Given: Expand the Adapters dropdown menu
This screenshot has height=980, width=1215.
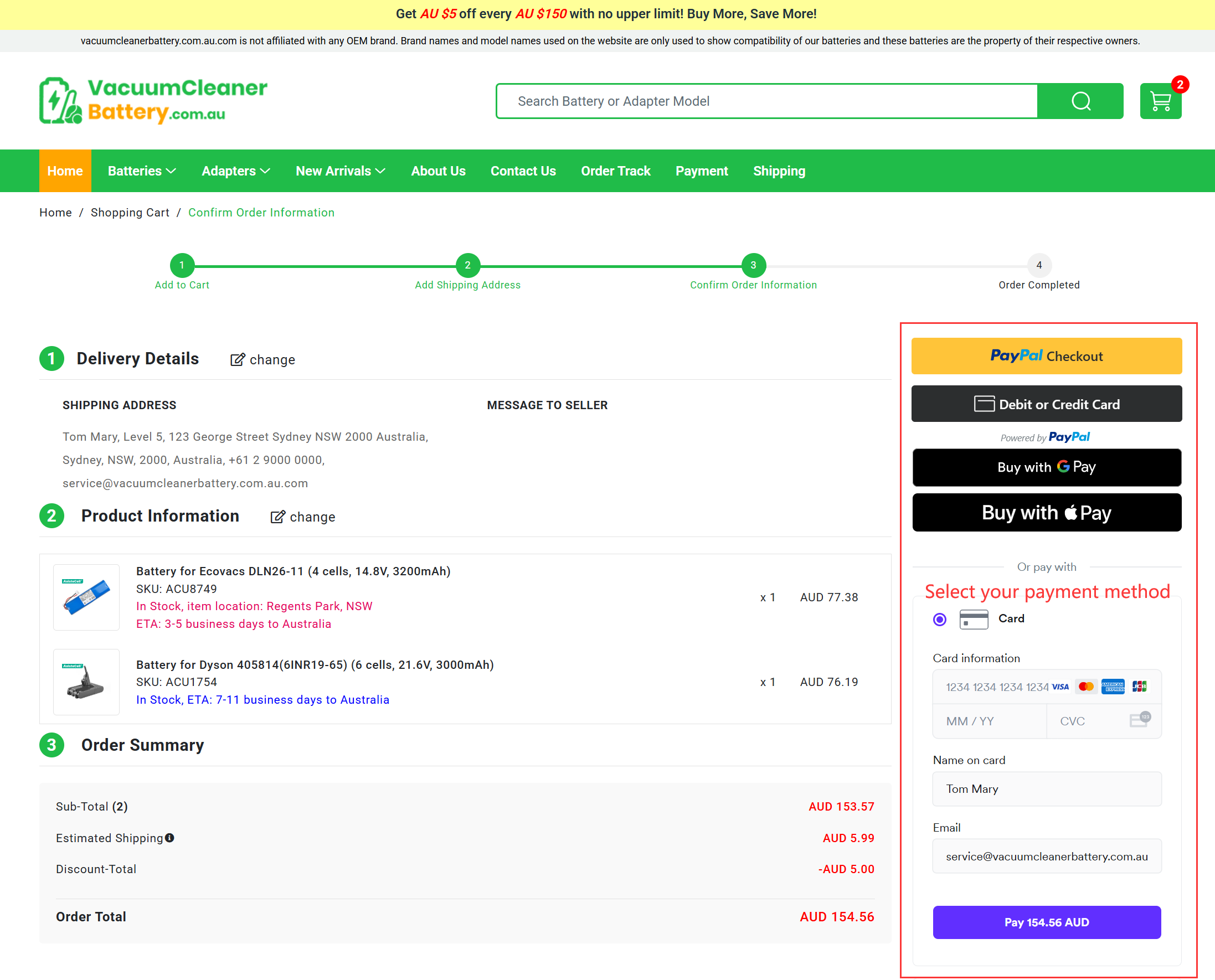Looking at the screenshot, I should [x=235, y=171].
